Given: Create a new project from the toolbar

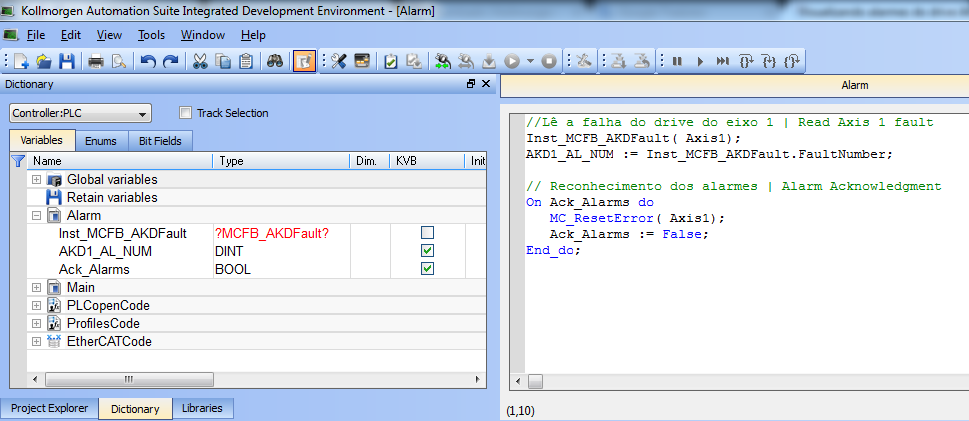Looking at the screenshot, I should 21,61.
